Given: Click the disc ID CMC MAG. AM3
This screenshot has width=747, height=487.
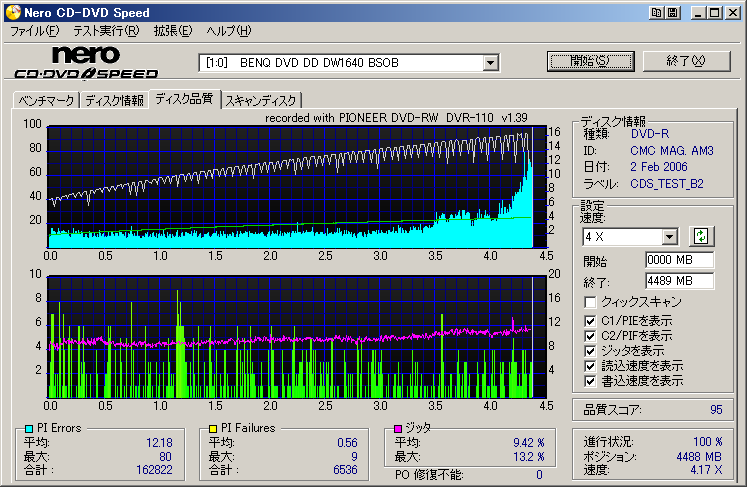Looking at the screenshot, I should (672, 151).
